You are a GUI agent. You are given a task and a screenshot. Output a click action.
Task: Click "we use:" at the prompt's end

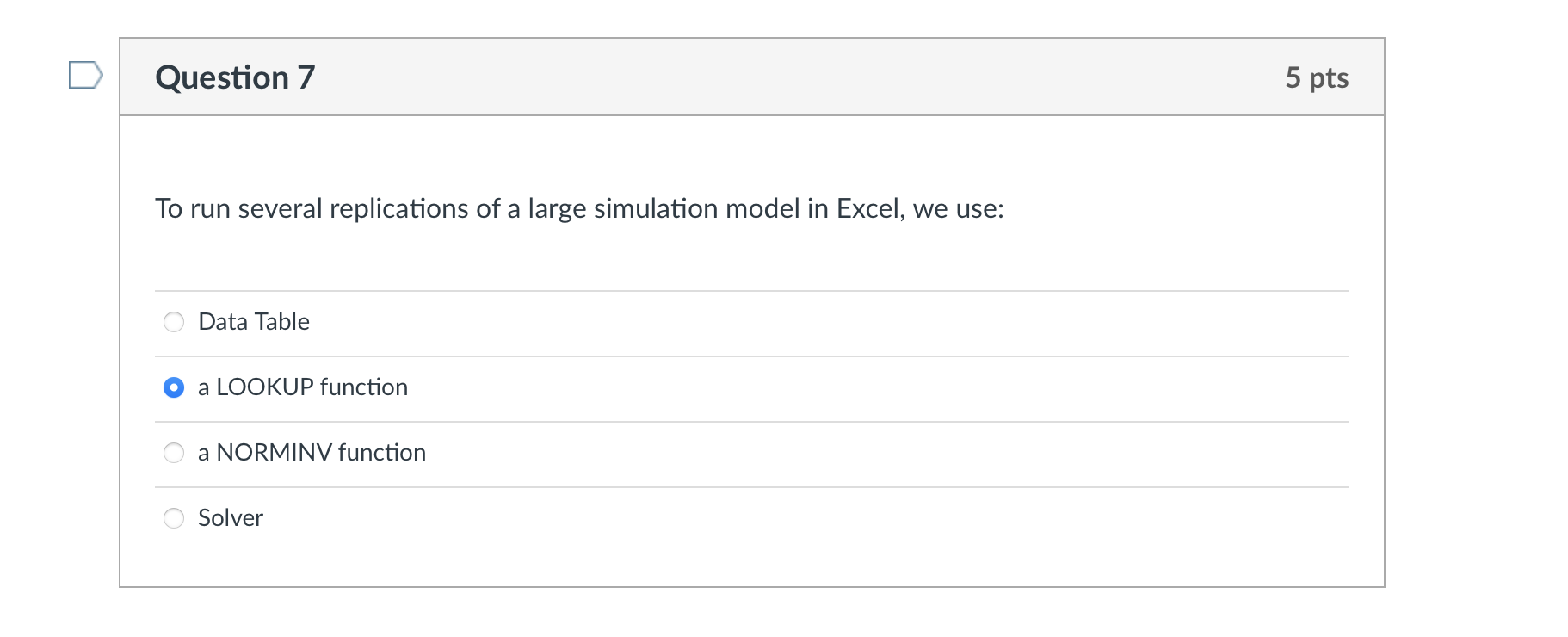pos(959,209)
